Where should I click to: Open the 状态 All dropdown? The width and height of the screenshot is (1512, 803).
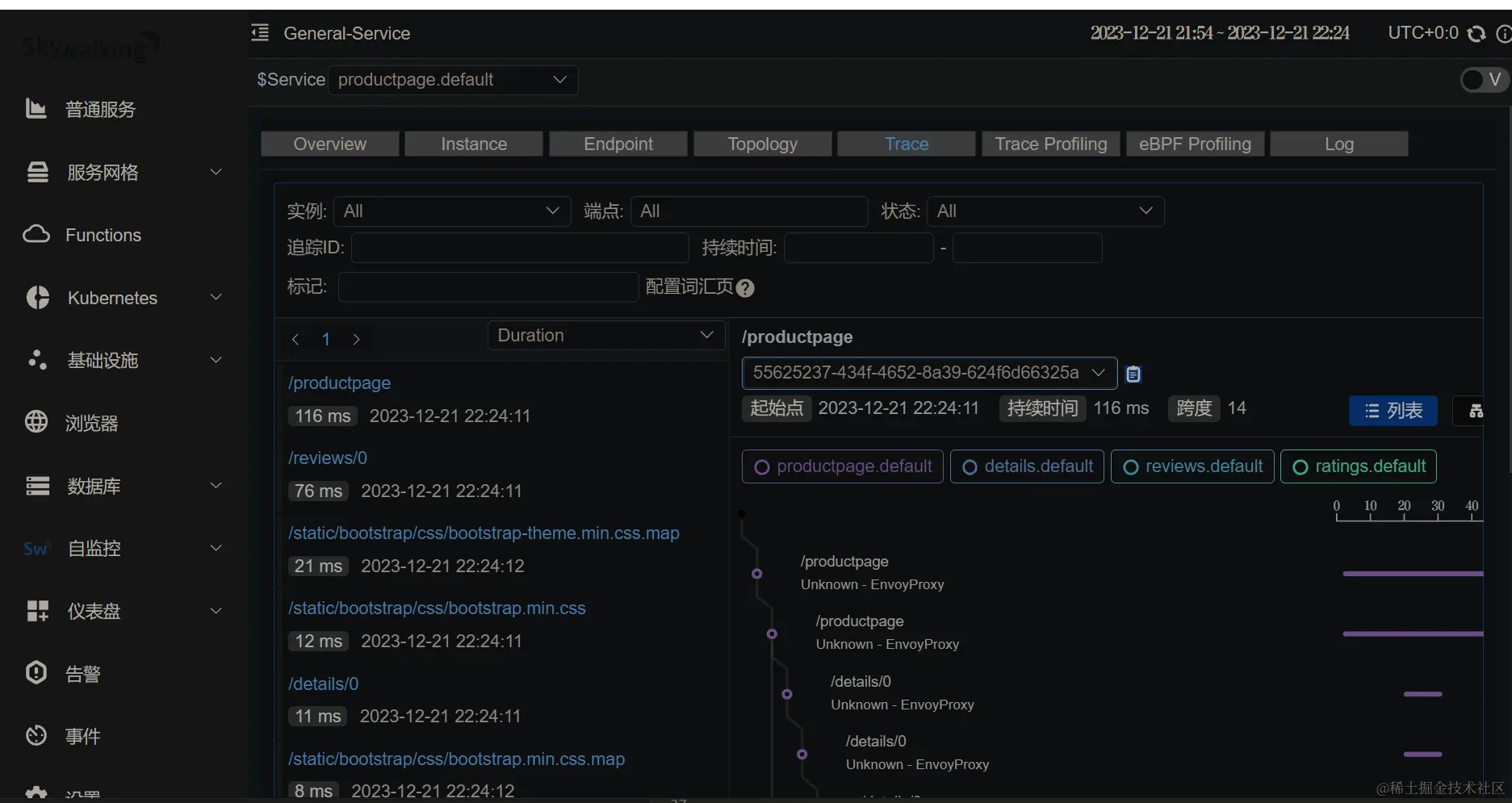tap(1045, 211)
